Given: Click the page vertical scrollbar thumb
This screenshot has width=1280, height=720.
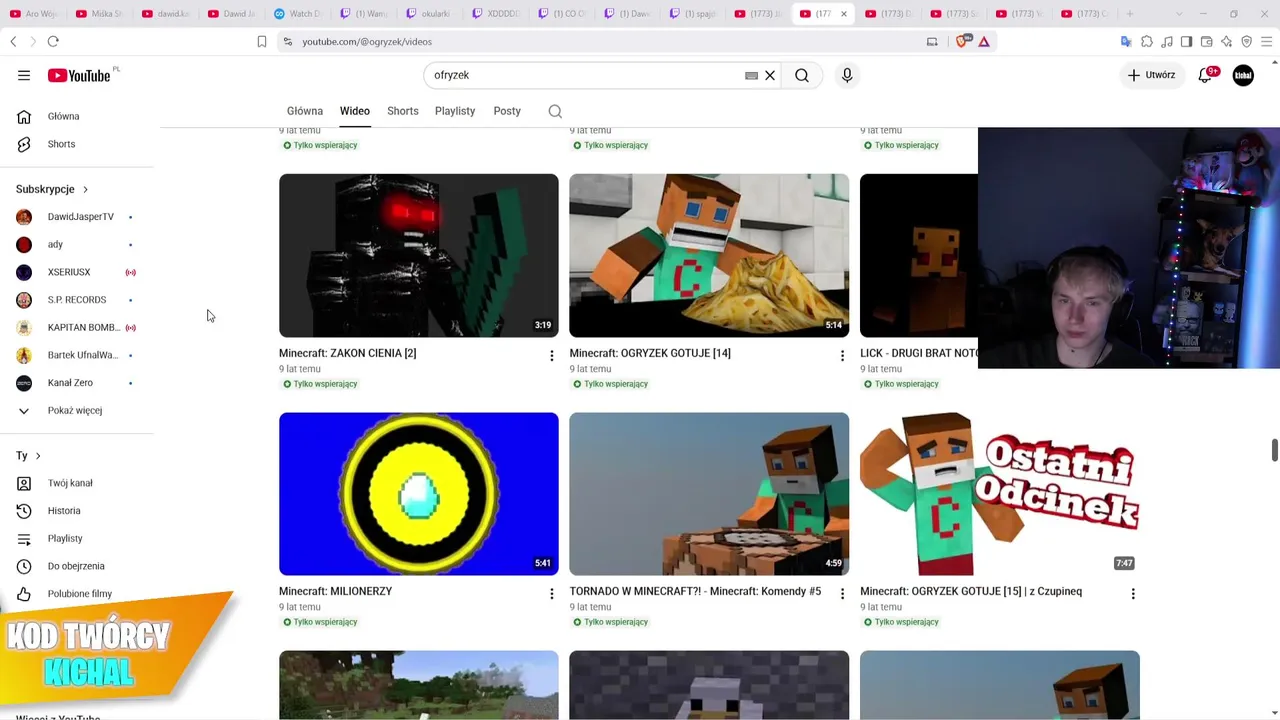Looking at the screenshot, I should 1274,450.
